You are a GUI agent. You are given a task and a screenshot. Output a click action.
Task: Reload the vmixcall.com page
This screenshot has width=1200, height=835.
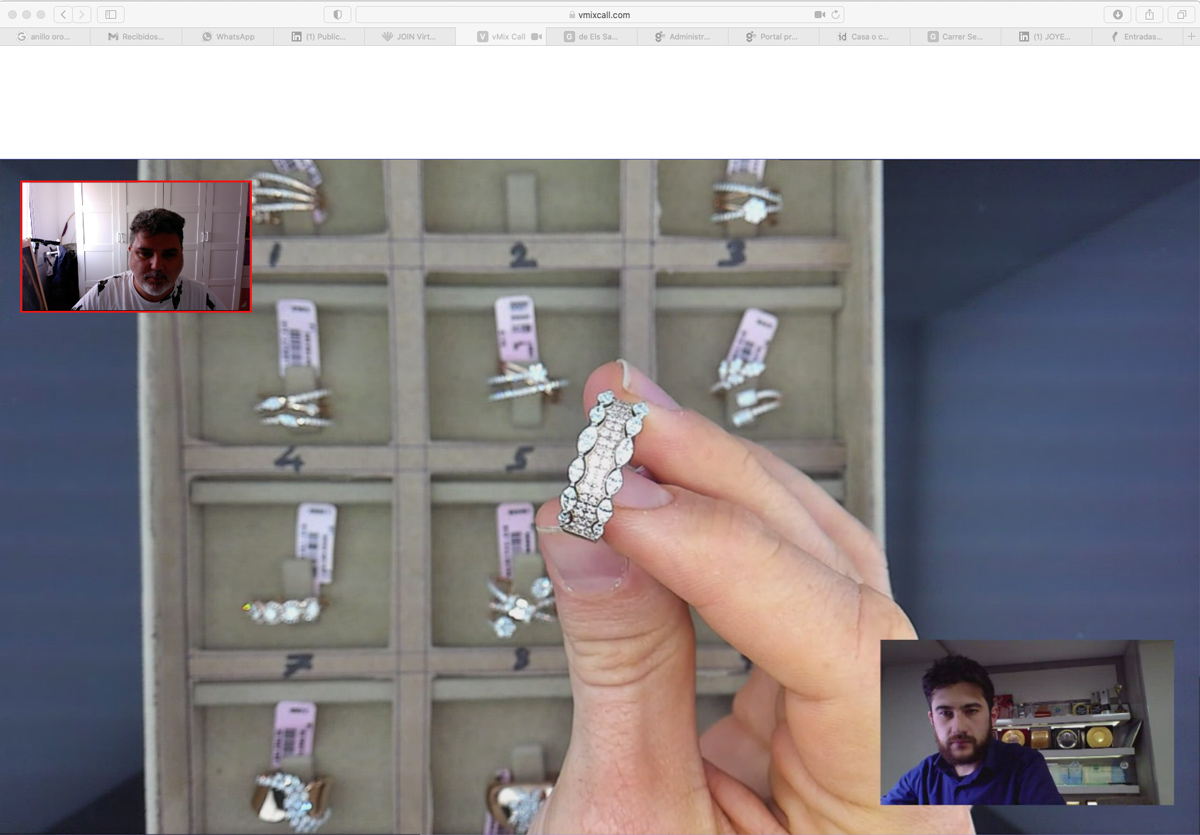point(836,14)
